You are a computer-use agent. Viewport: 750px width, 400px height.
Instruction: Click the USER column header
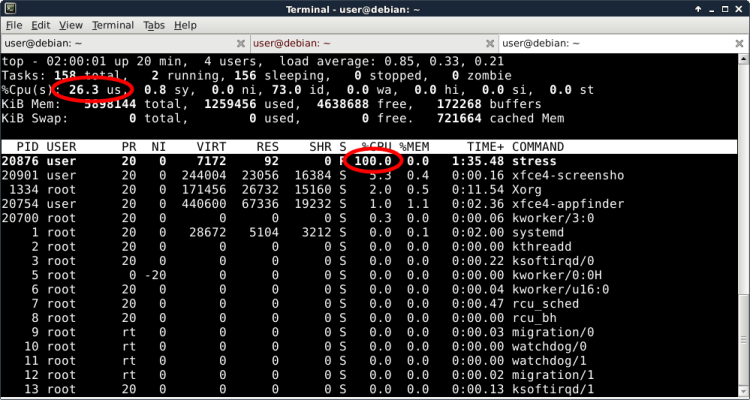(x=61, y=147)
